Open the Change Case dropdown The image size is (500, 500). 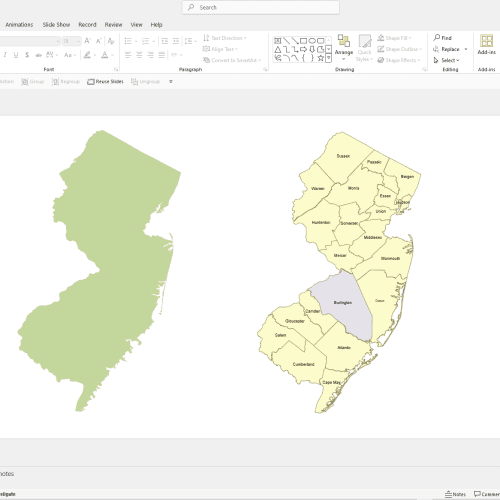tap(70, 55)
